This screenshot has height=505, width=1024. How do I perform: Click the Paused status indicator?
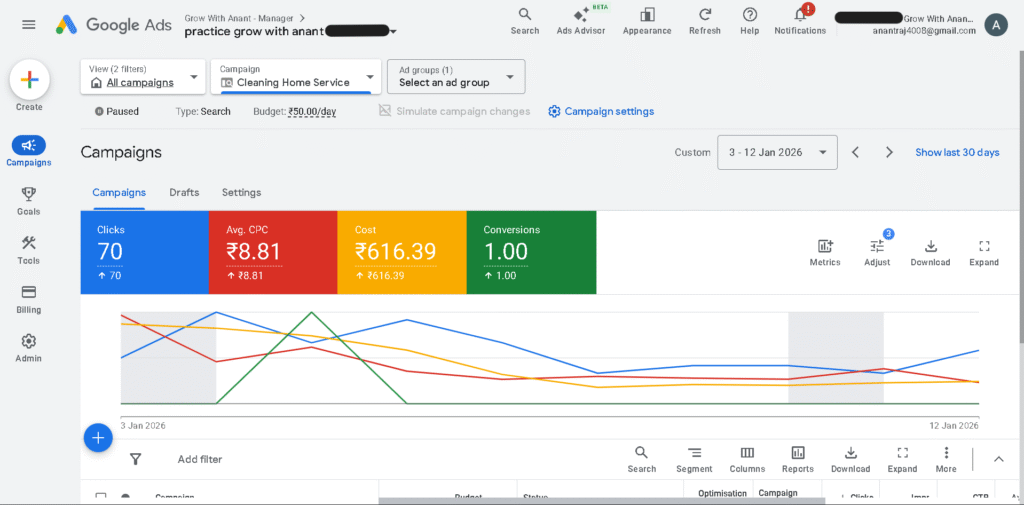(117, 112)
